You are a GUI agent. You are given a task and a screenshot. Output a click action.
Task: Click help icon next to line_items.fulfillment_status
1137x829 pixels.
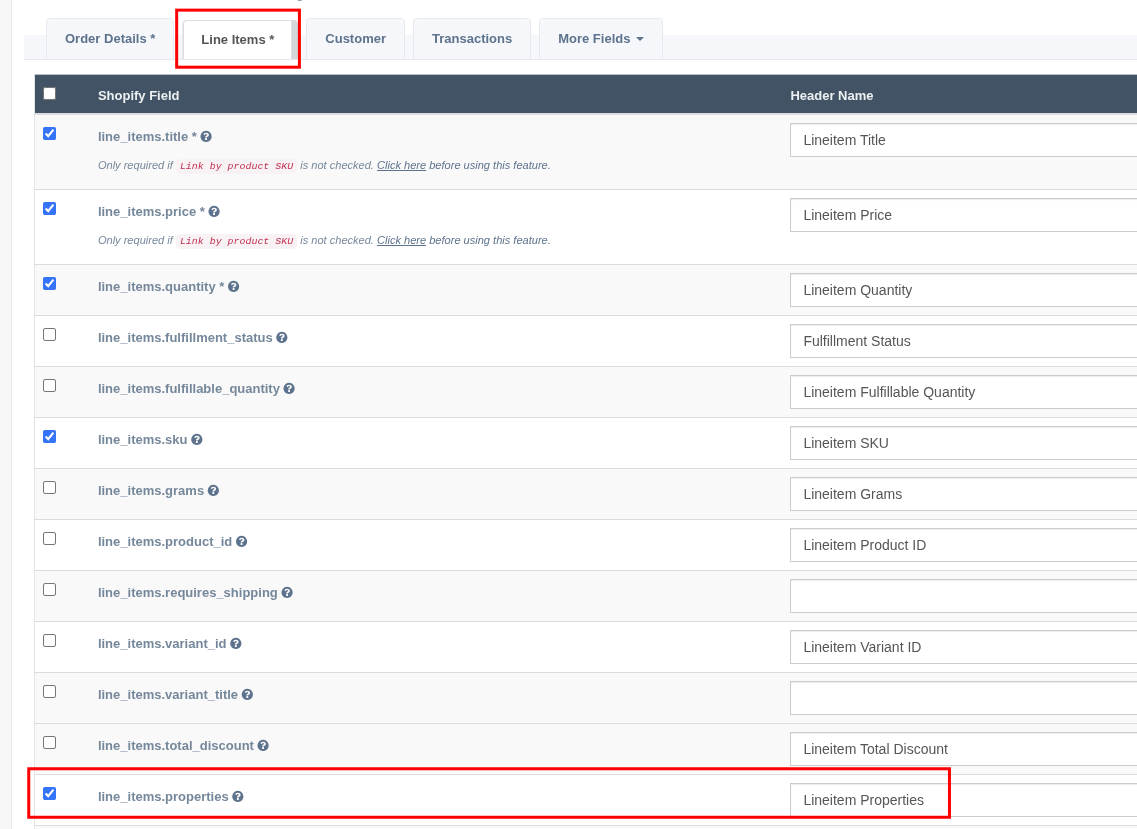[282, 338]
